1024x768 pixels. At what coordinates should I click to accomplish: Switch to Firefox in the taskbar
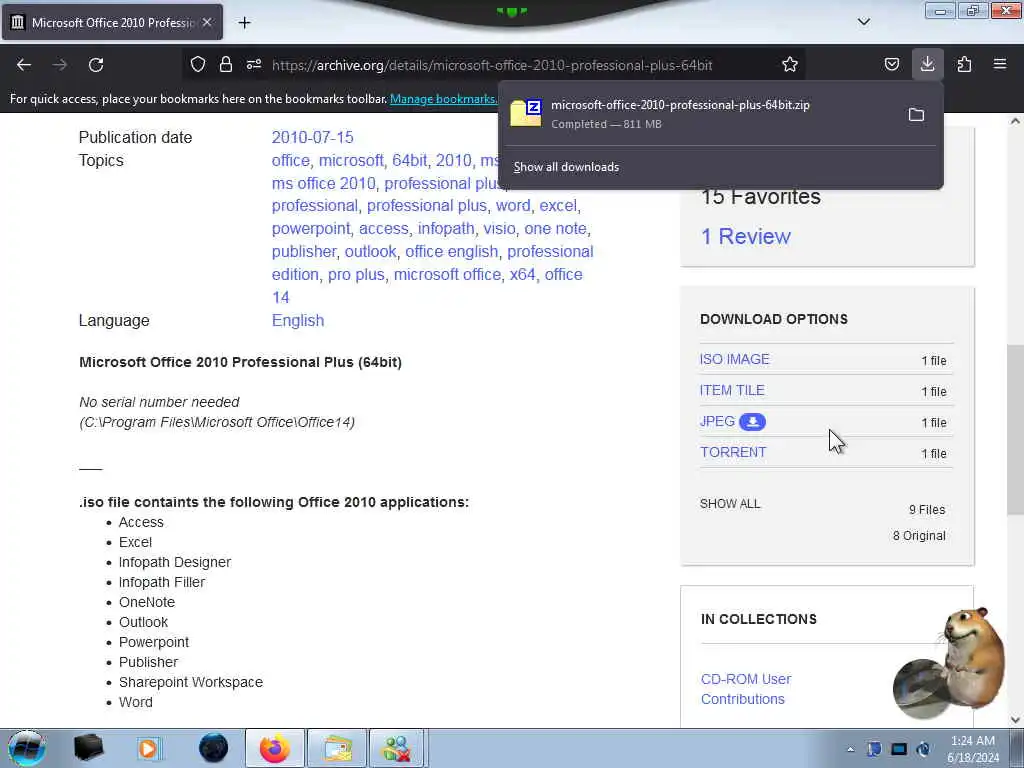(275, 748)
